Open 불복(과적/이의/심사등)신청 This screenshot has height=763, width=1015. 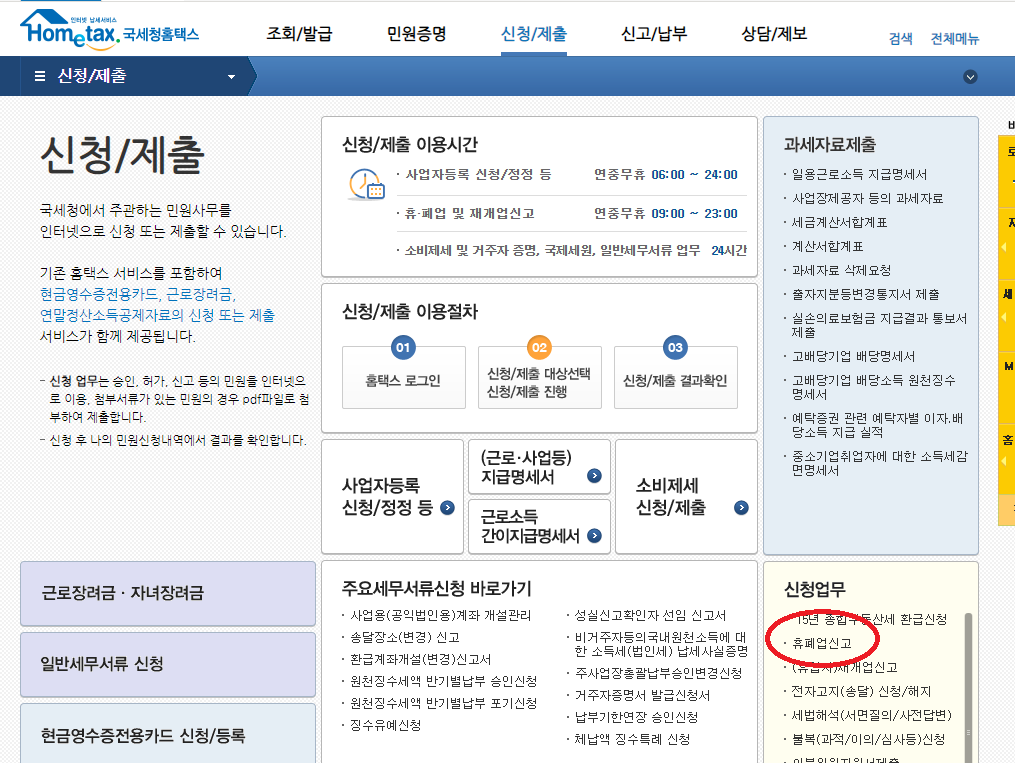click(868, 740)
